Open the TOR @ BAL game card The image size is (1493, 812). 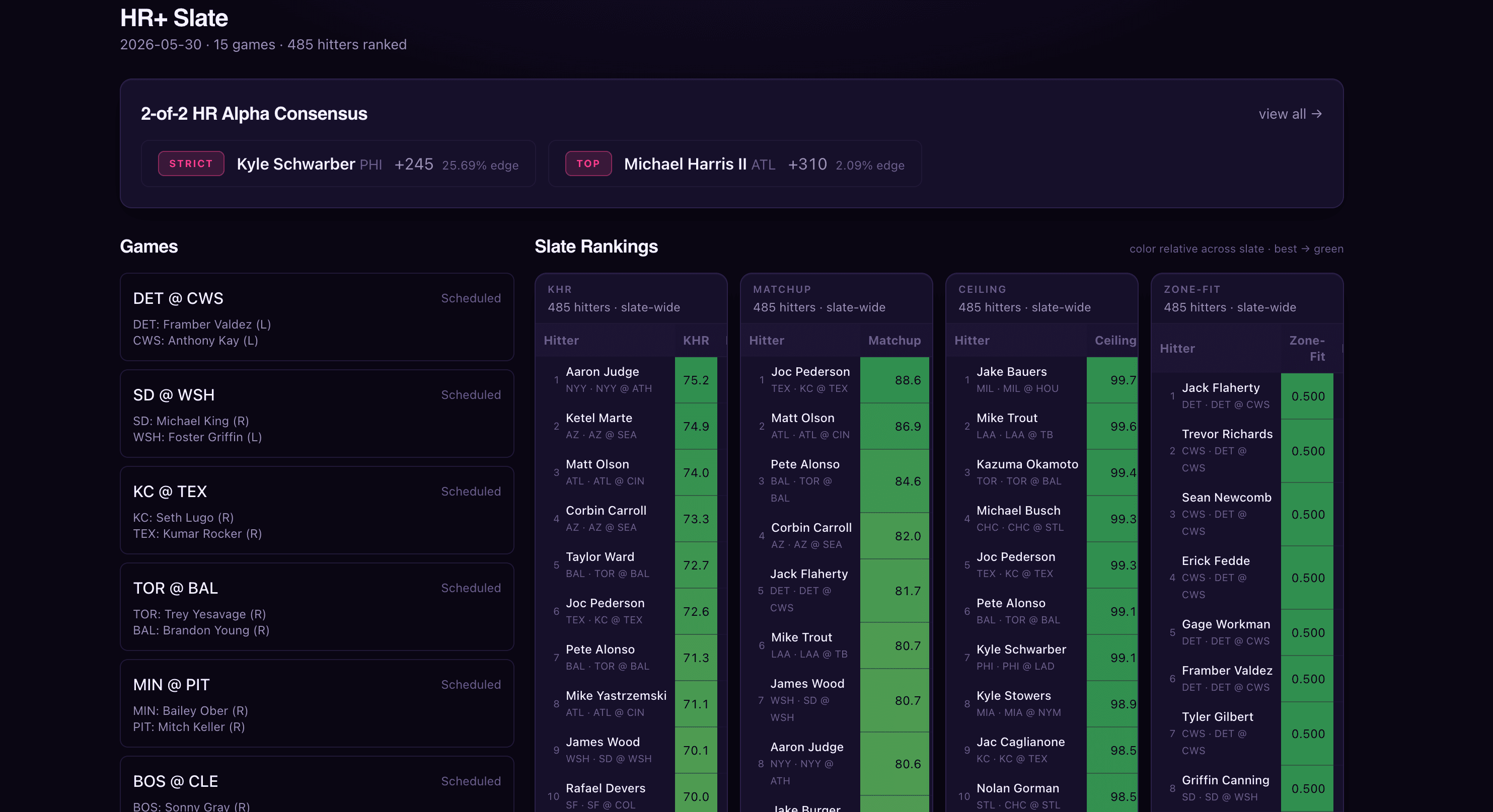coord(317,607)
